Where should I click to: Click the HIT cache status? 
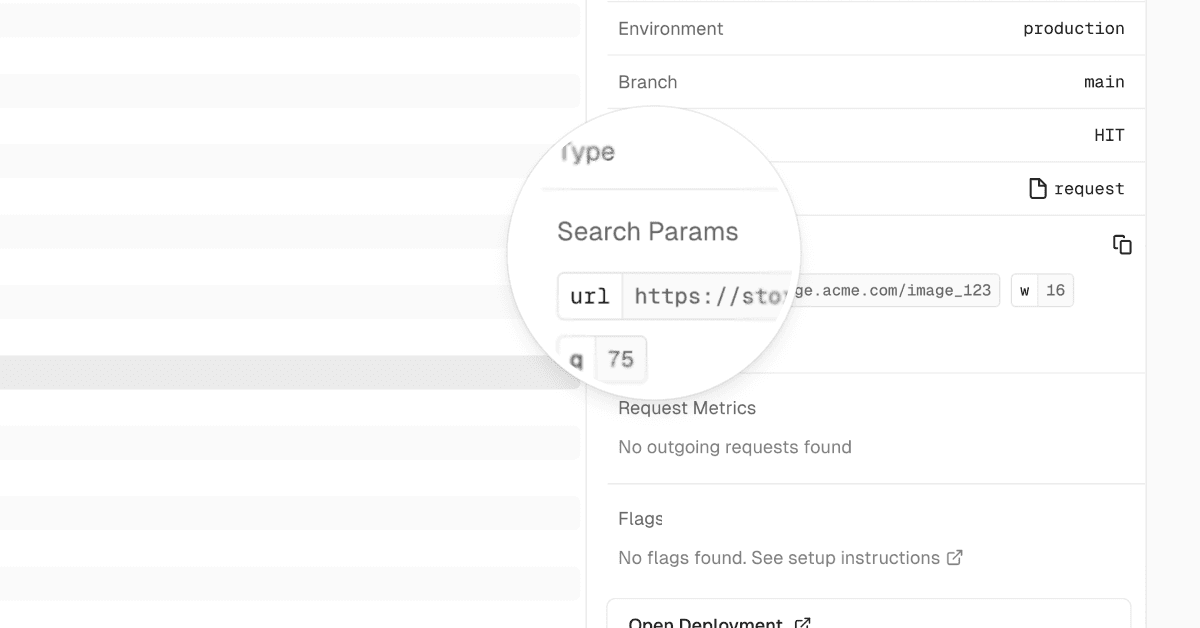point(1109,136)
